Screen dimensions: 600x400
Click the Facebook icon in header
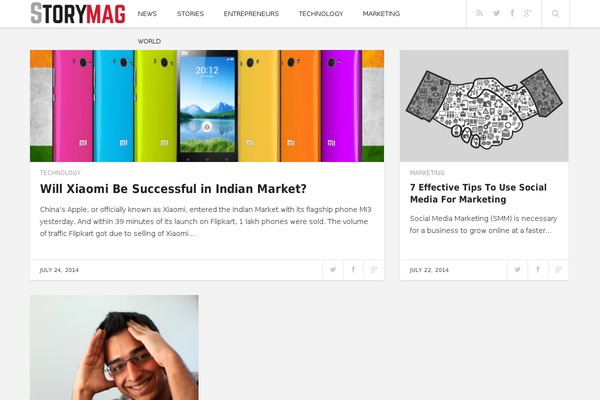[512, 13]
